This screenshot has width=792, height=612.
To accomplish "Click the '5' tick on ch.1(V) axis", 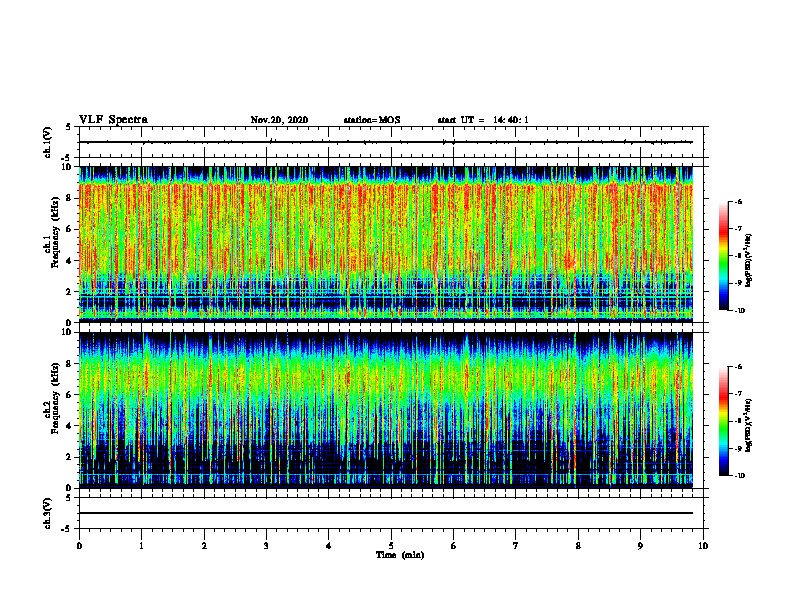I will 70,127.
